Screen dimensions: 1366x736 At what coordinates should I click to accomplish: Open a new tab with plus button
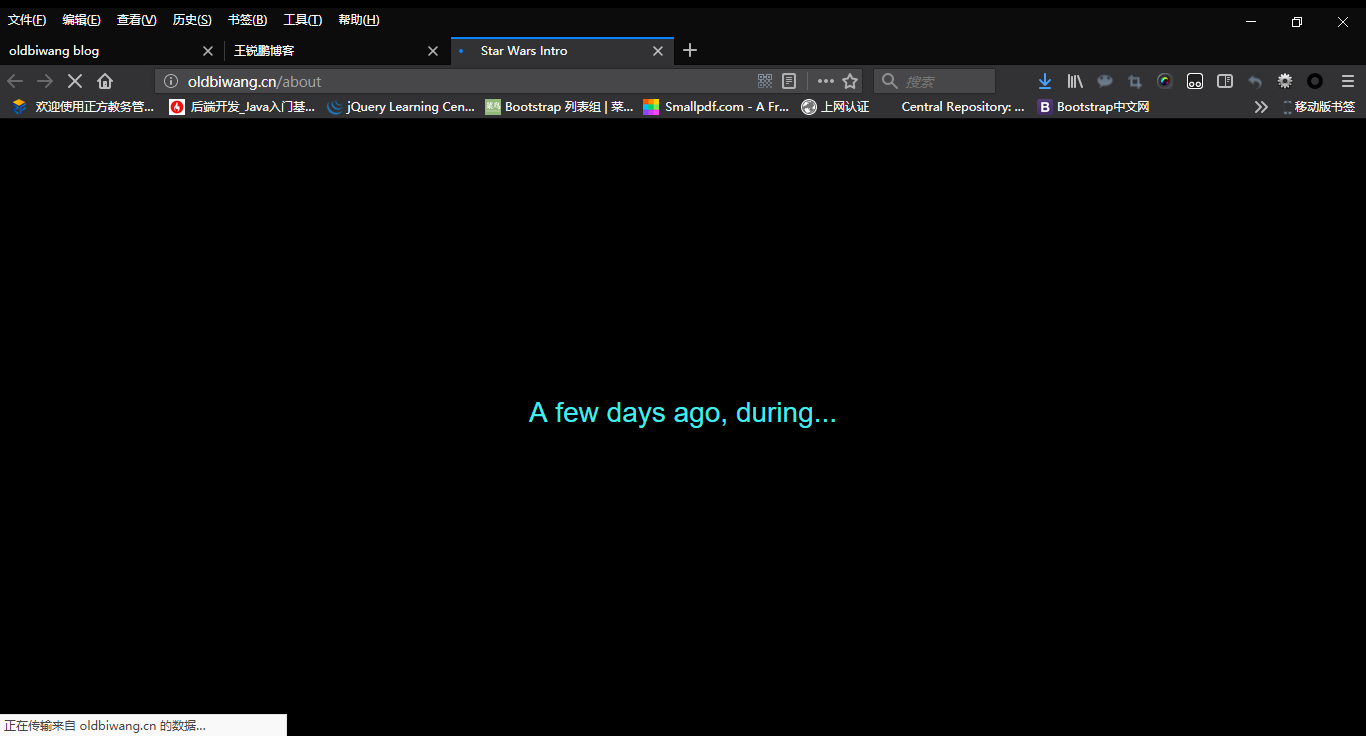click(689, 50)
